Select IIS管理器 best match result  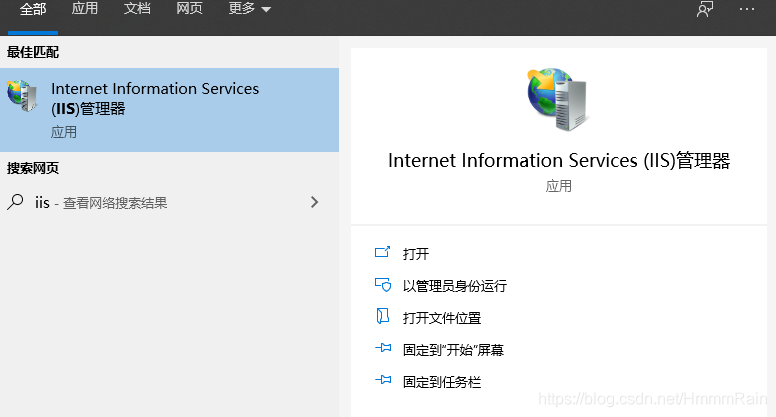tap(169, 110)
